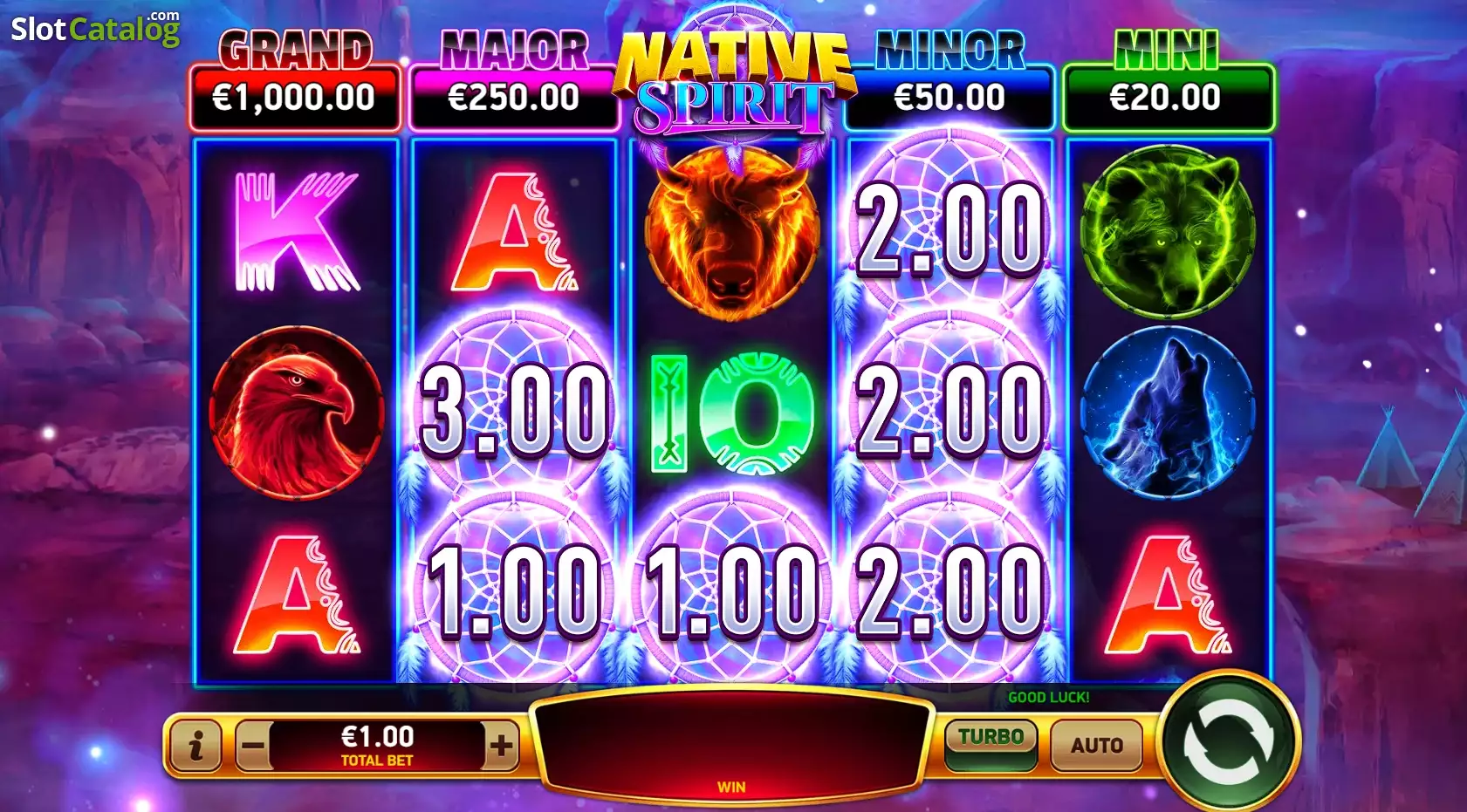Decrease total bet with minus button
Viewport: 1467px width, 812px height.
[x=253, y=746]
